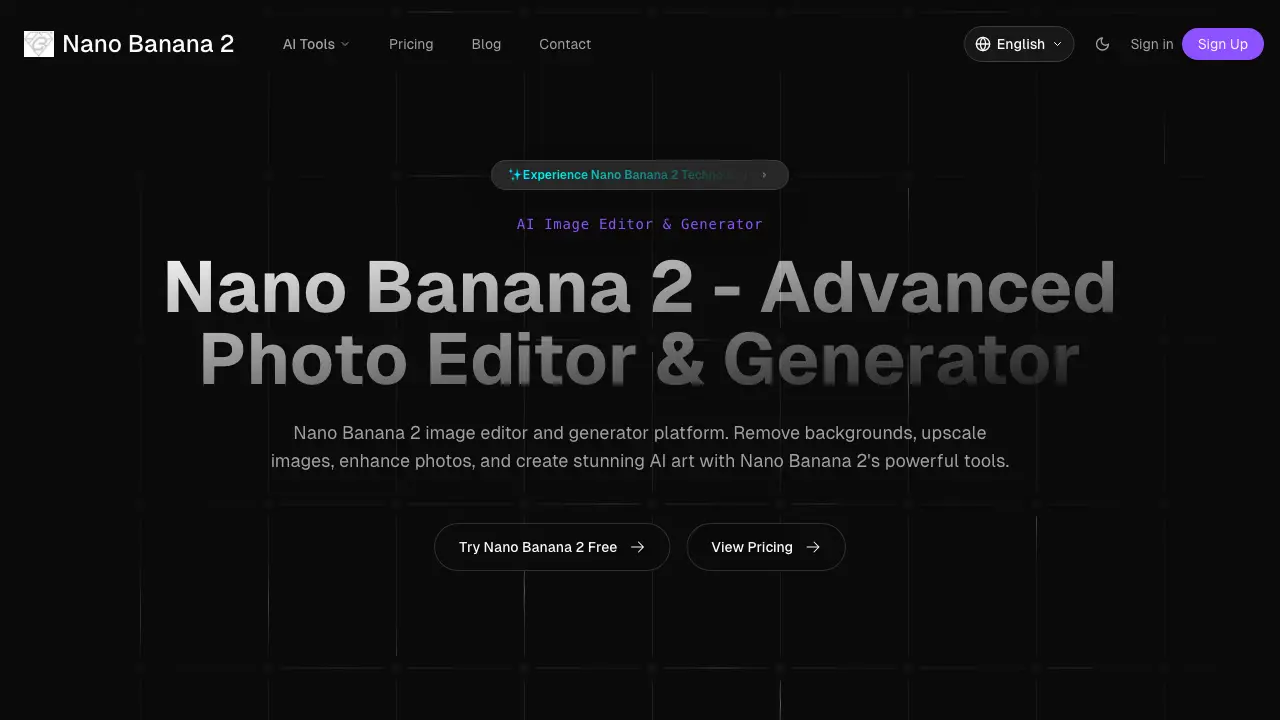The width and height of the screenshot is (1280, 720).
Task: Click the AI Image Editor & Generator tagline
Action: tap(640, 224)
